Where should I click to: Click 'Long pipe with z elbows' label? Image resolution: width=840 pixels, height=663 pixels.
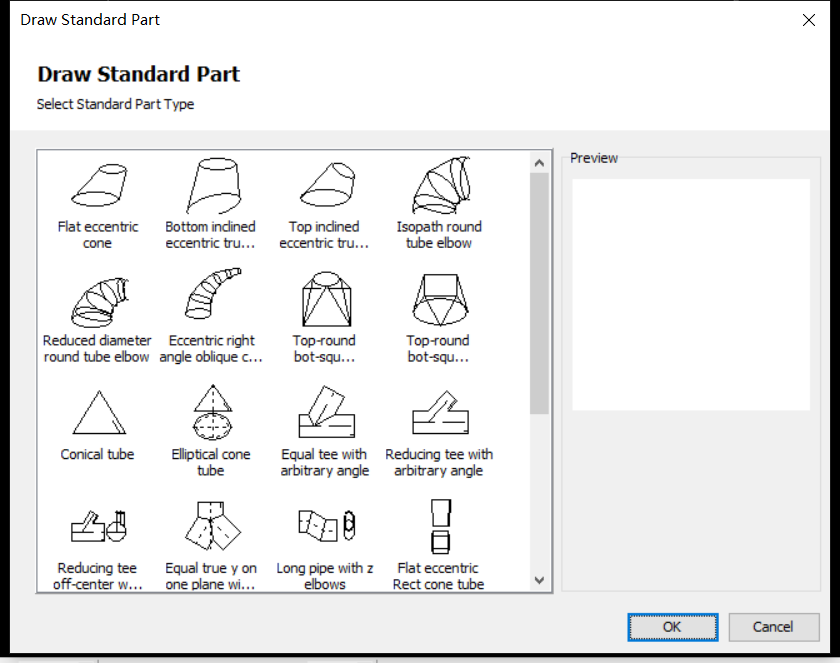pos(325,576)
